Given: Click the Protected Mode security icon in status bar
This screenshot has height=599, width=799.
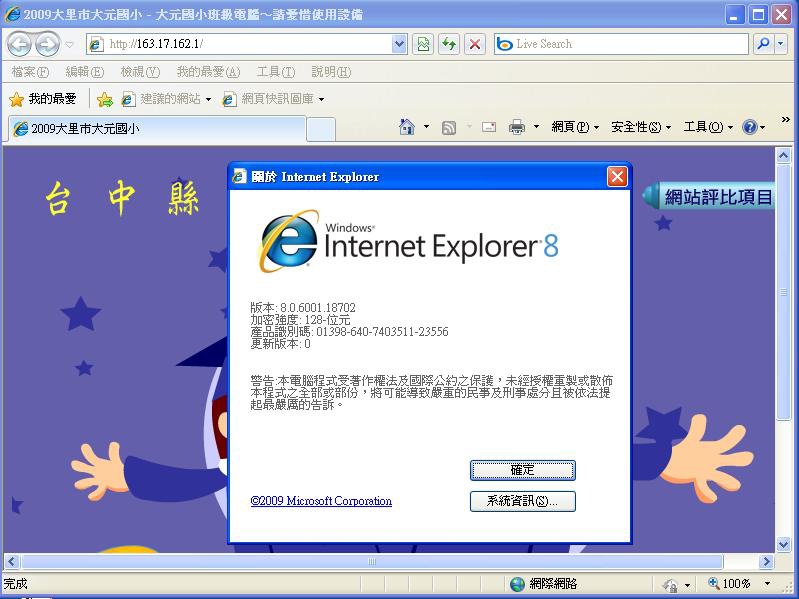Looking at the screenshot, I should (x=671, y=585).
